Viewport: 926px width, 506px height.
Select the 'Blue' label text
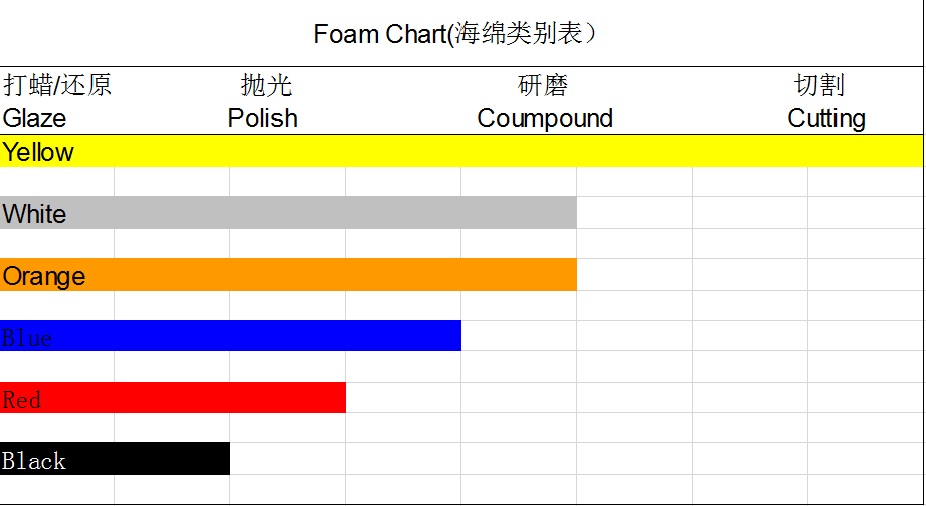click(27, 338)
